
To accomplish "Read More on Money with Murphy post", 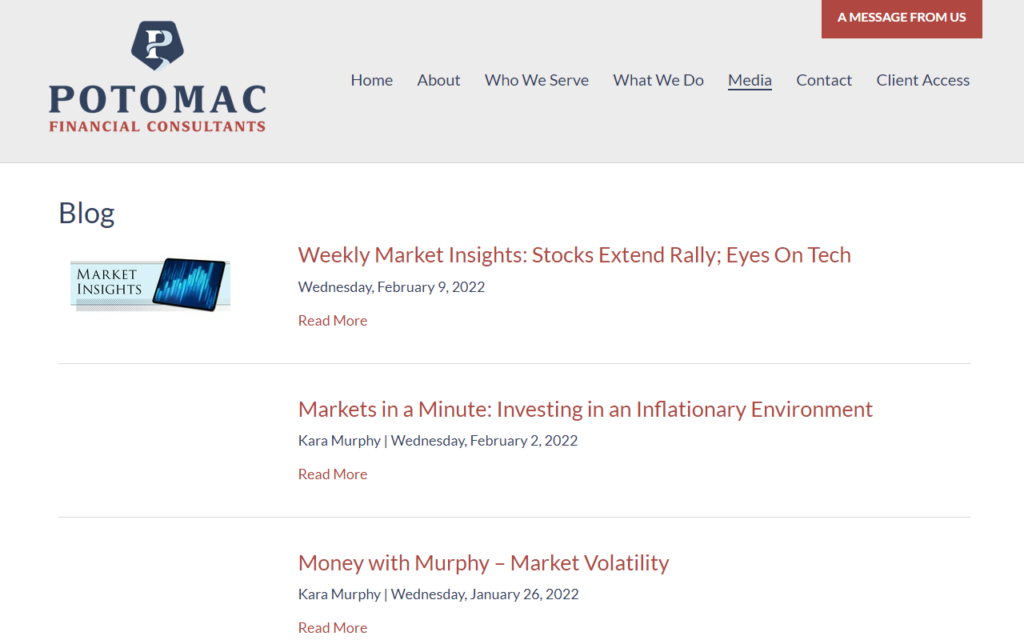I will (332, 628).
